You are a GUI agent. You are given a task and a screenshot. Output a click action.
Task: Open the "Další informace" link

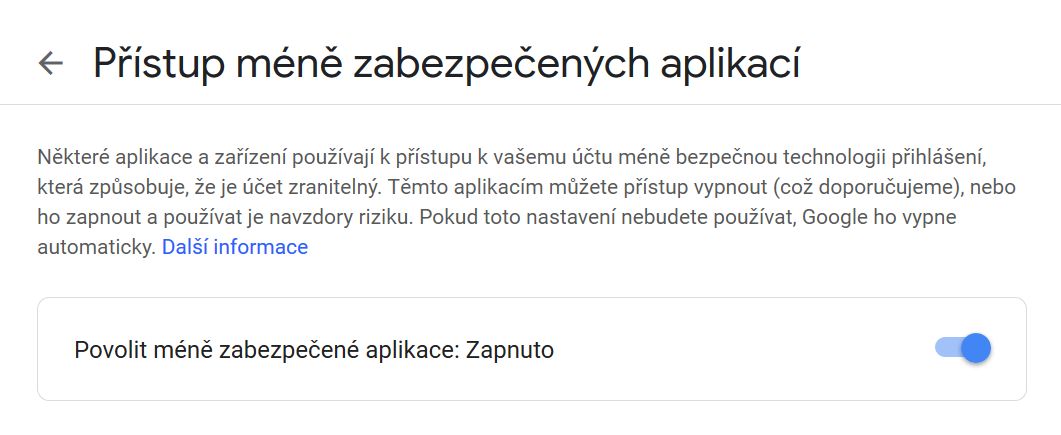(x=235, y=247)
